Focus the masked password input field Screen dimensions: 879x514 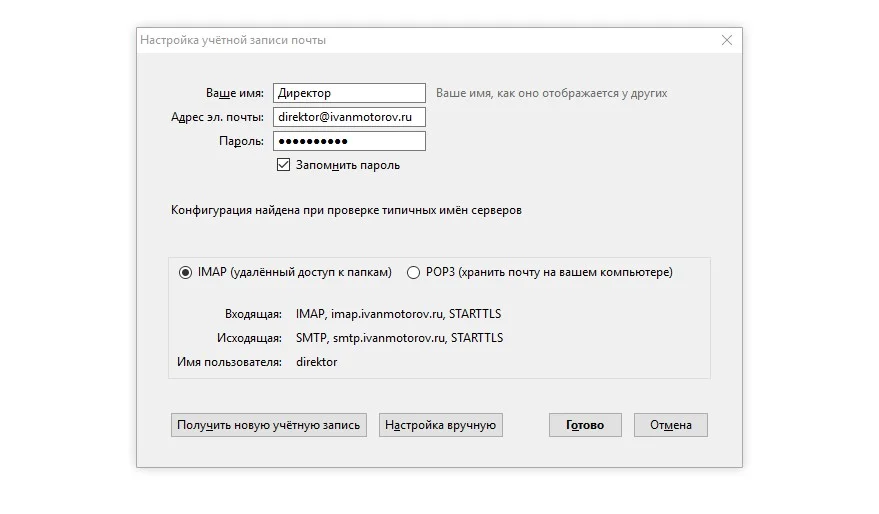[x=348, y=141]
